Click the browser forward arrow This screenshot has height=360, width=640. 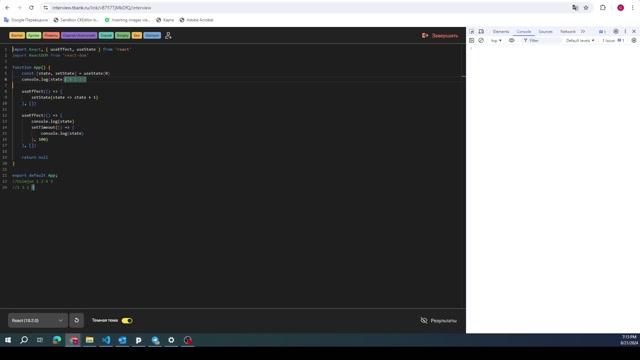pos(19,8)
